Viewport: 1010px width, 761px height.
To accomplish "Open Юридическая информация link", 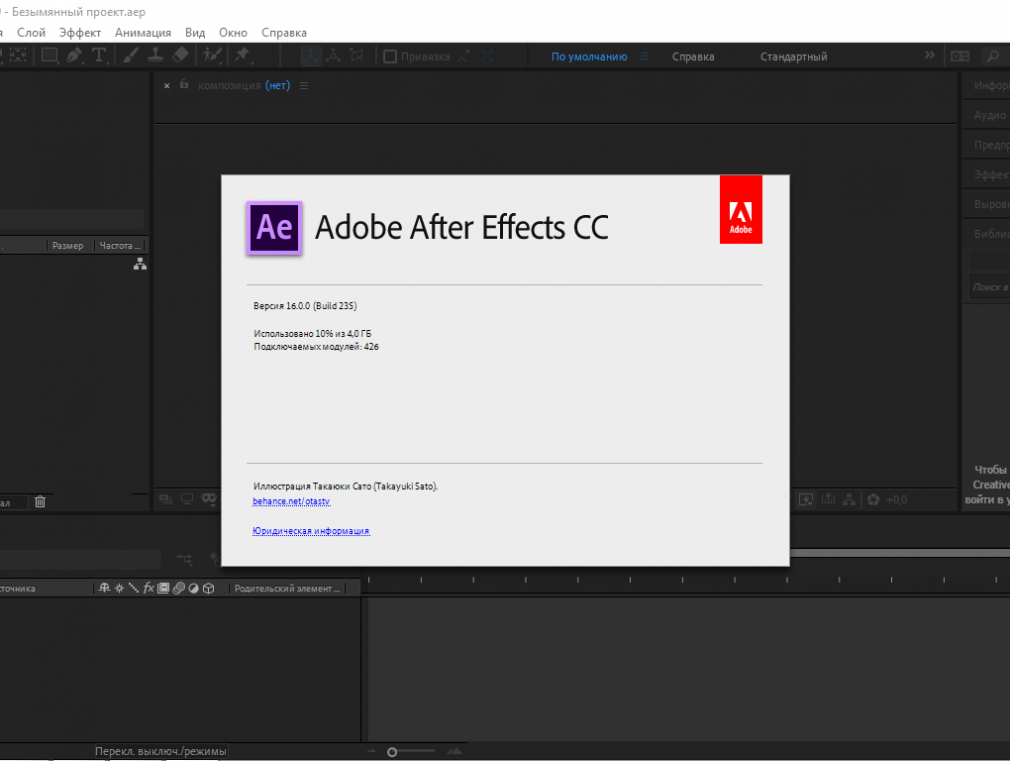I will pos(311,531).
